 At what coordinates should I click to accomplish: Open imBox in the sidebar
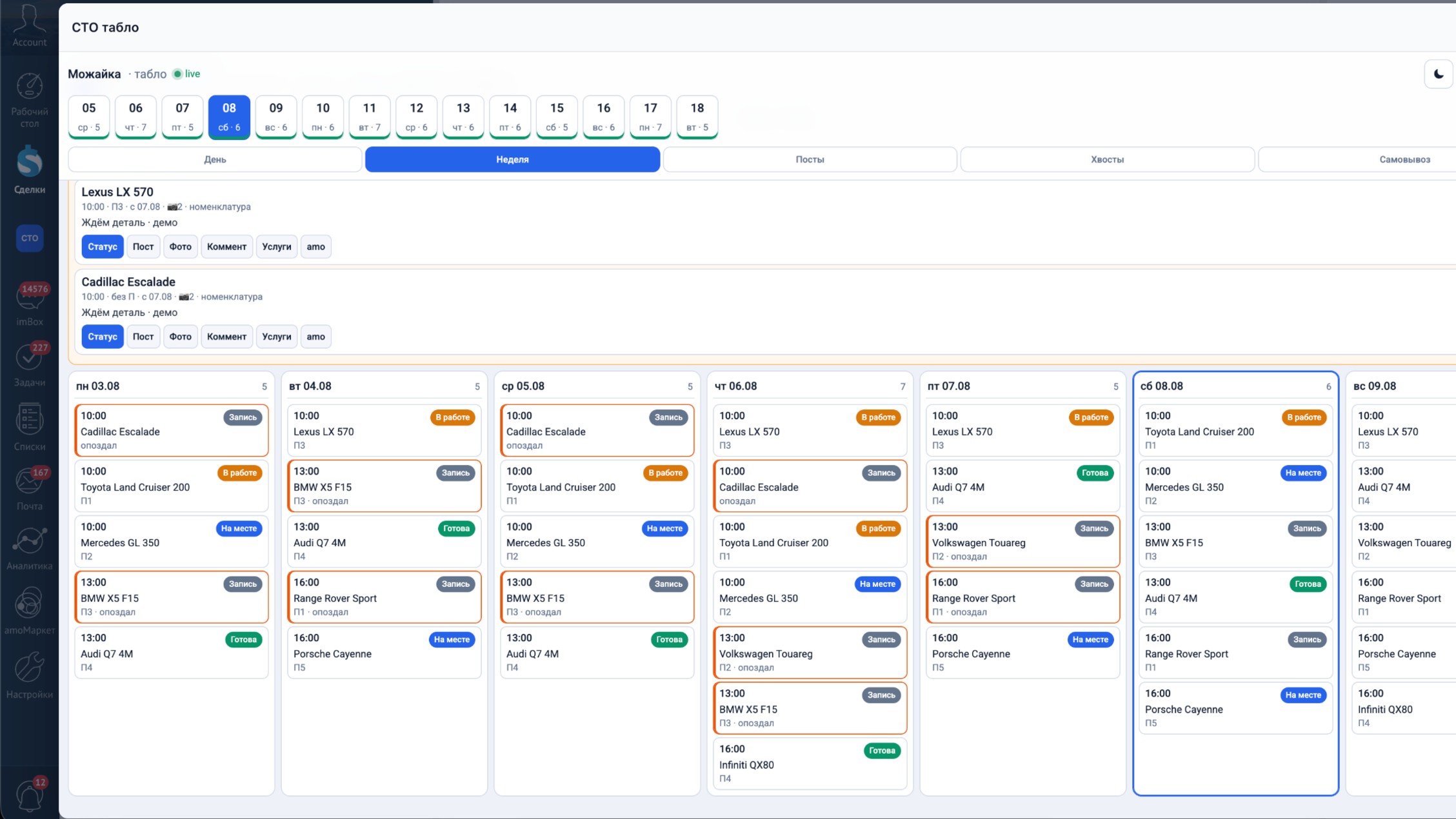coord(29,304)
